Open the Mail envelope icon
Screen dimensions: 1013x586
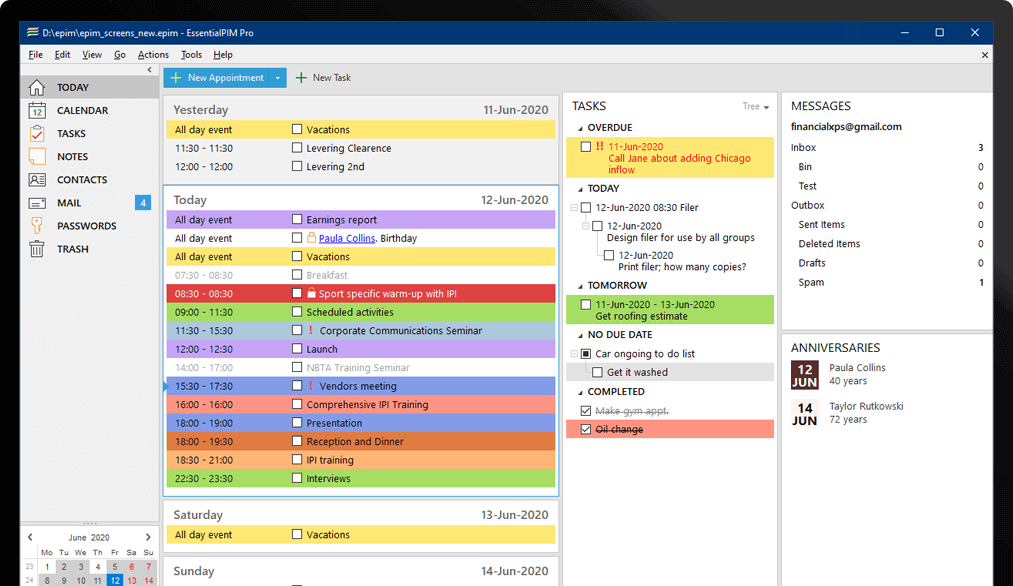coord(37,203)
